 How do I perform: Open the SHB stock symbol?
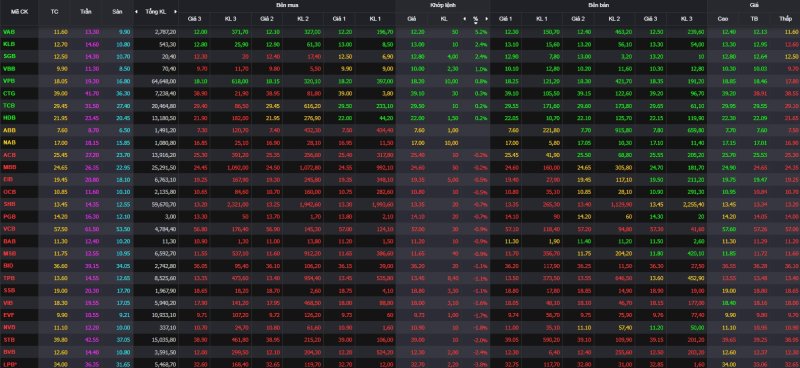pyautogui.click(x=9, y=203)
